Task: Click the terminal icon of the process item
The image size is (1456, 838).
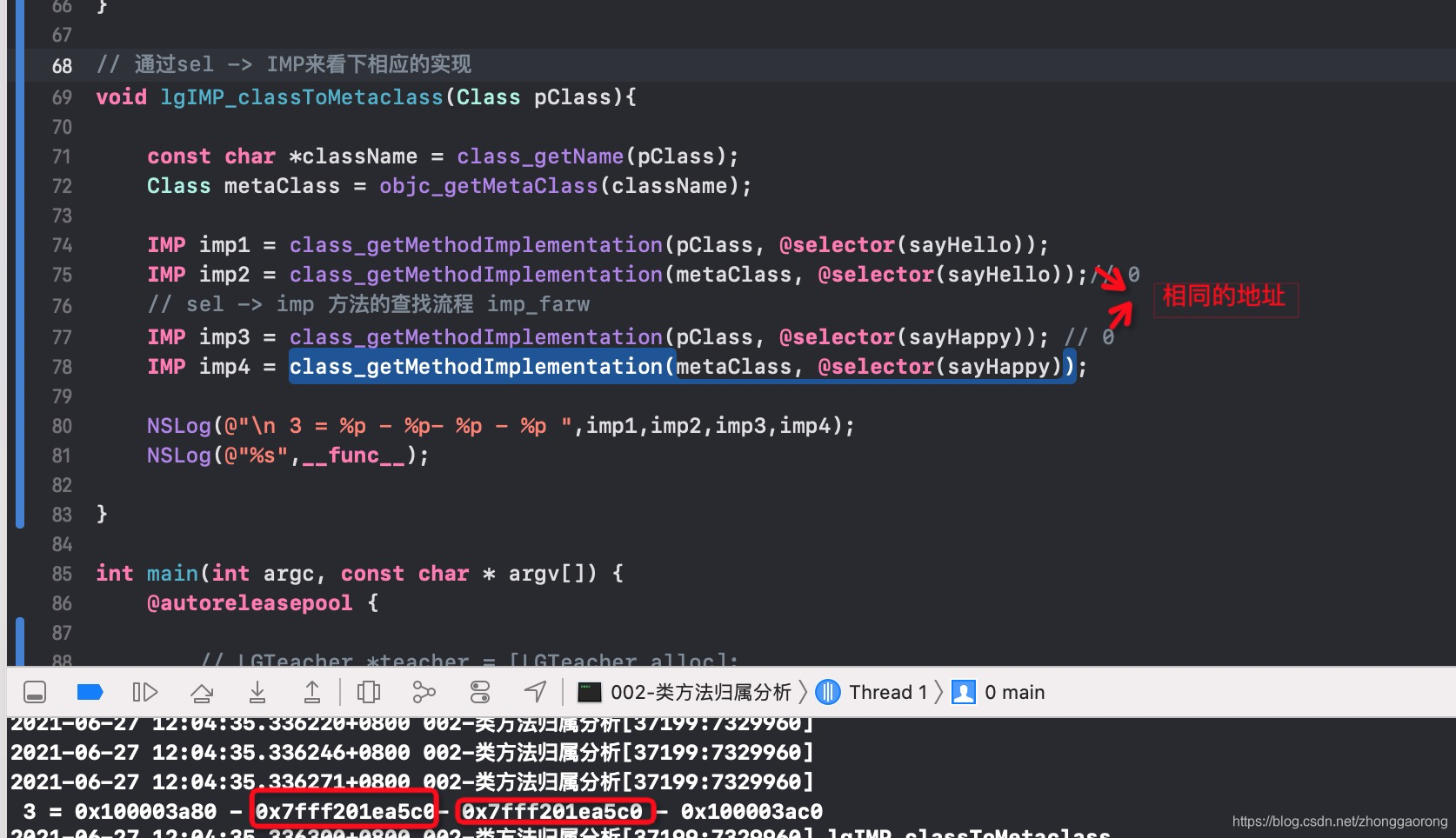Action: pos(590,692)
